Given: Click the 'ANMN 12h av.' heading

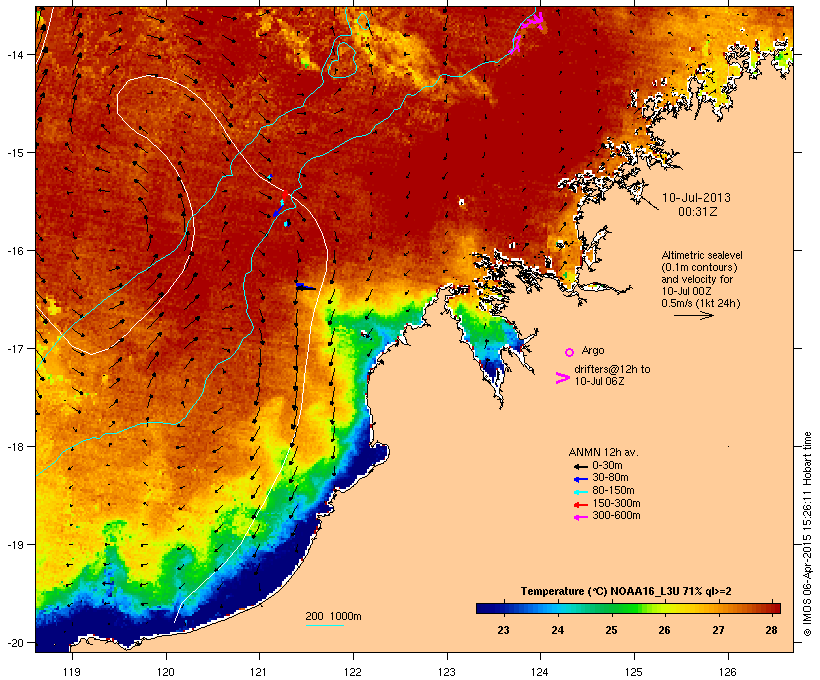Looking at the screenshot, I should click(x=603, y=452).
